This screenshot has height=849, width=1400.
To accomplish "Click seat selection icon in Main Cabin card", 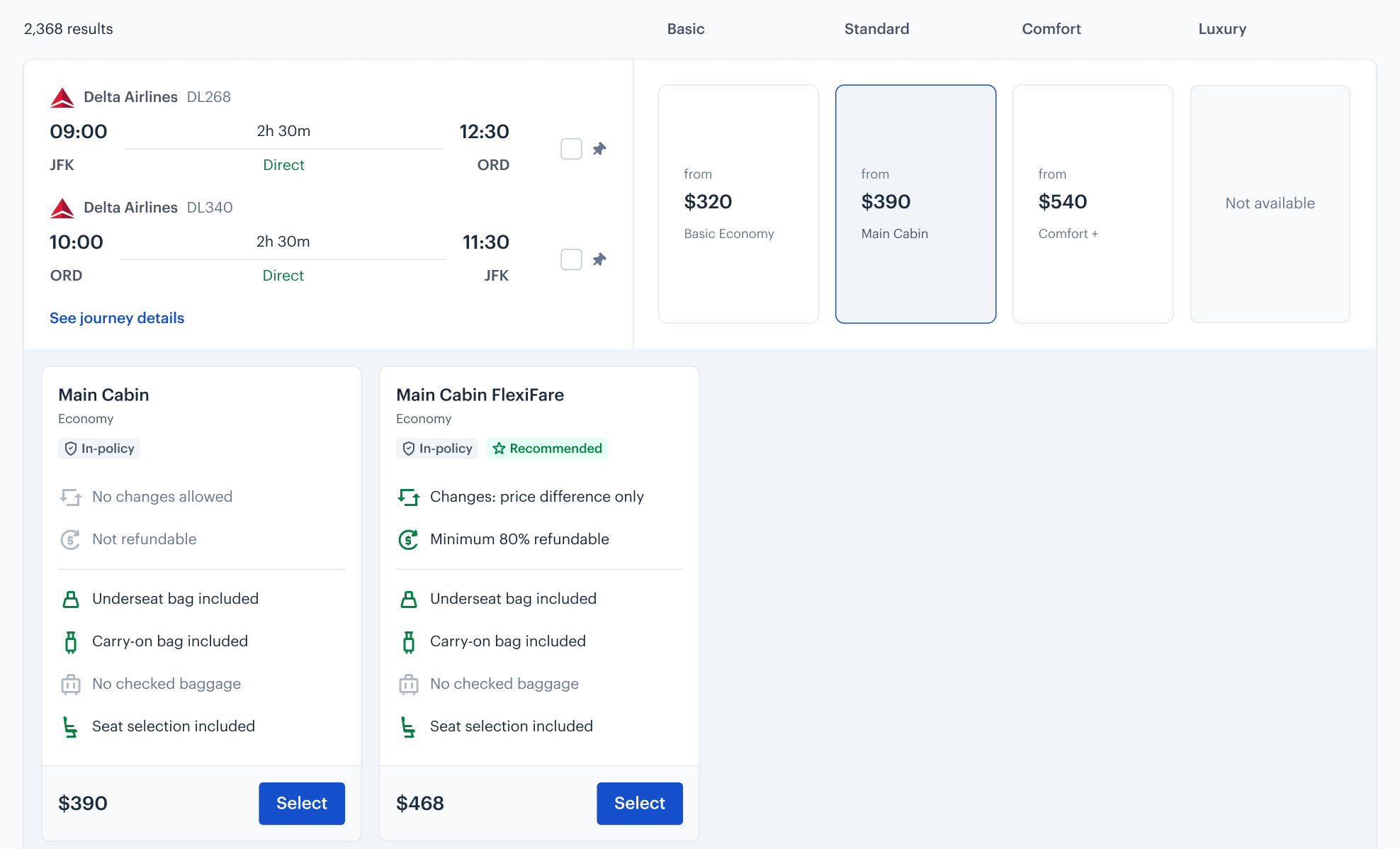I will coord(70,727).
